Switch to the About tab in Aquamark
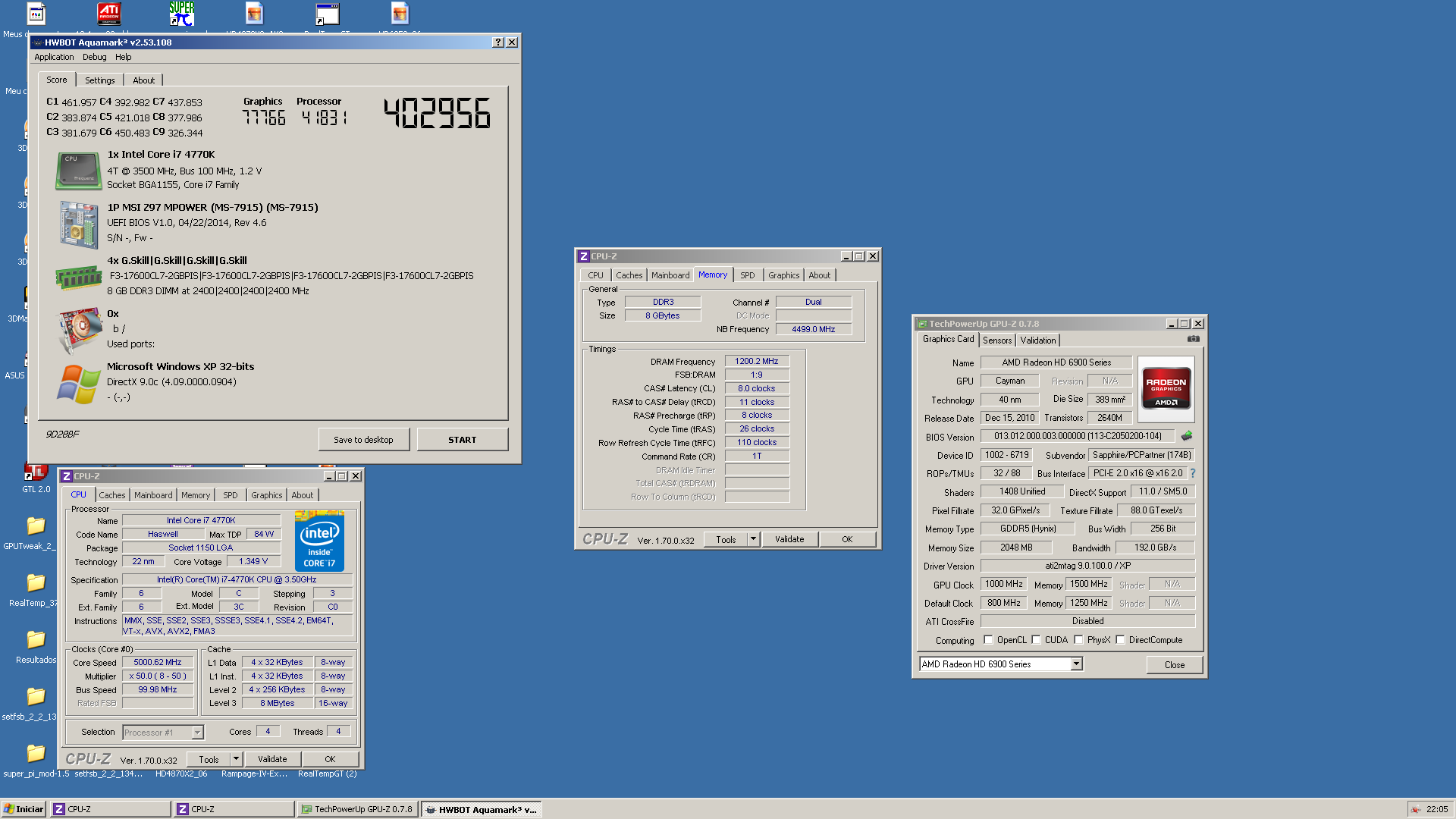Image resolution: width=1456 pixels, height=819 pixels. click(143, 80)
